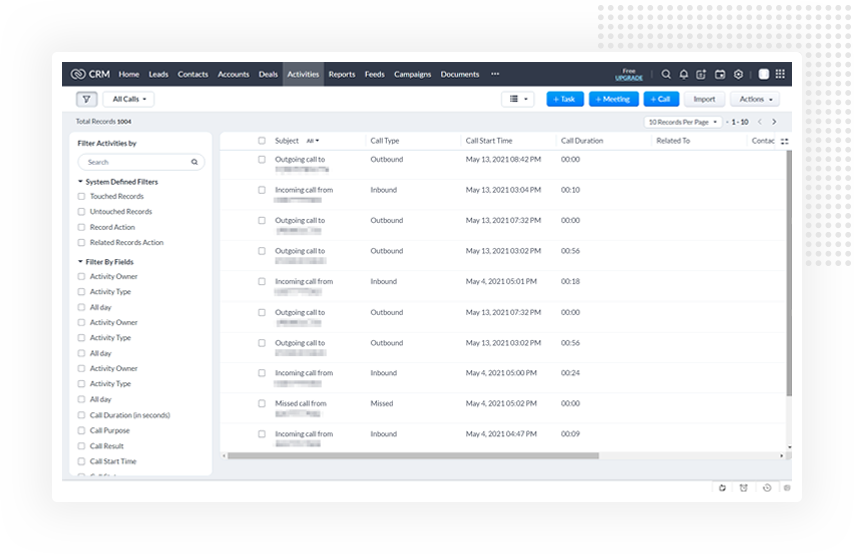
Task: Click the user profile avatar
Action: pyautogui.click(x=764, y=74)
